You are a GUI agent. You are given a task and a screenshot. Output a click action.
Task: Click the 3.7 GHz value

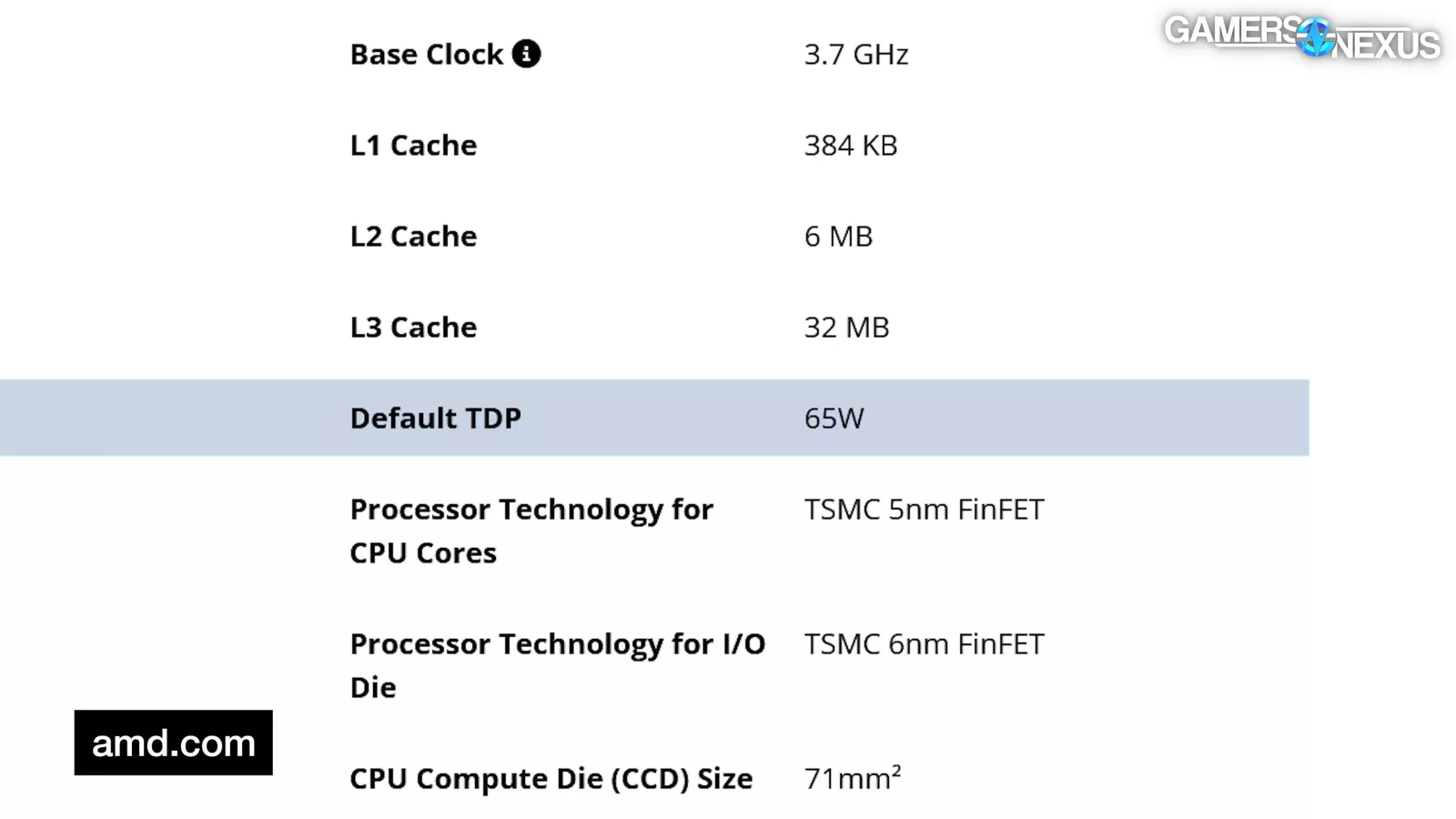coord(856,55)
